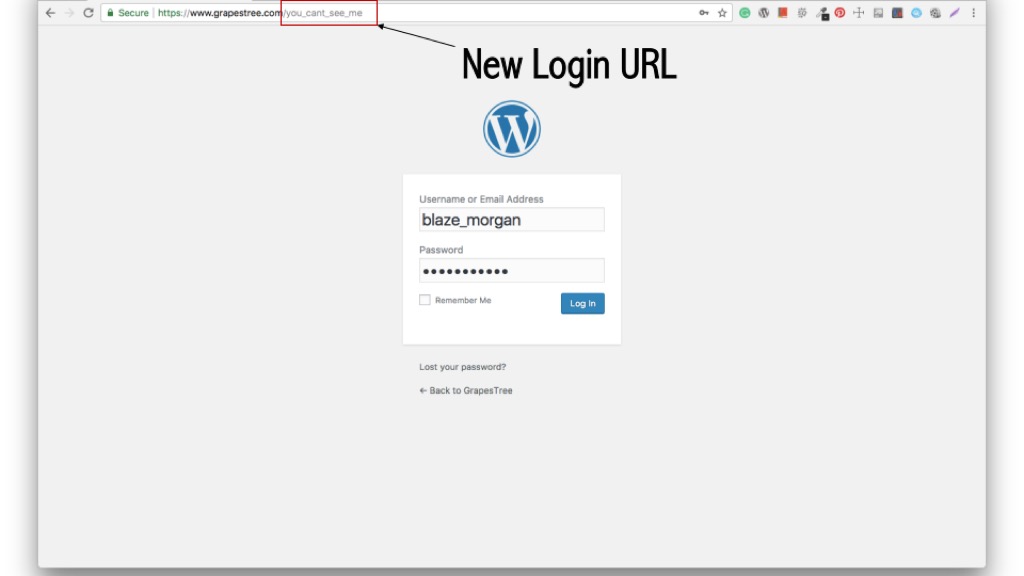Open the red book extension icon
Screen dimensions: 1024x576
tap(782, 12)
